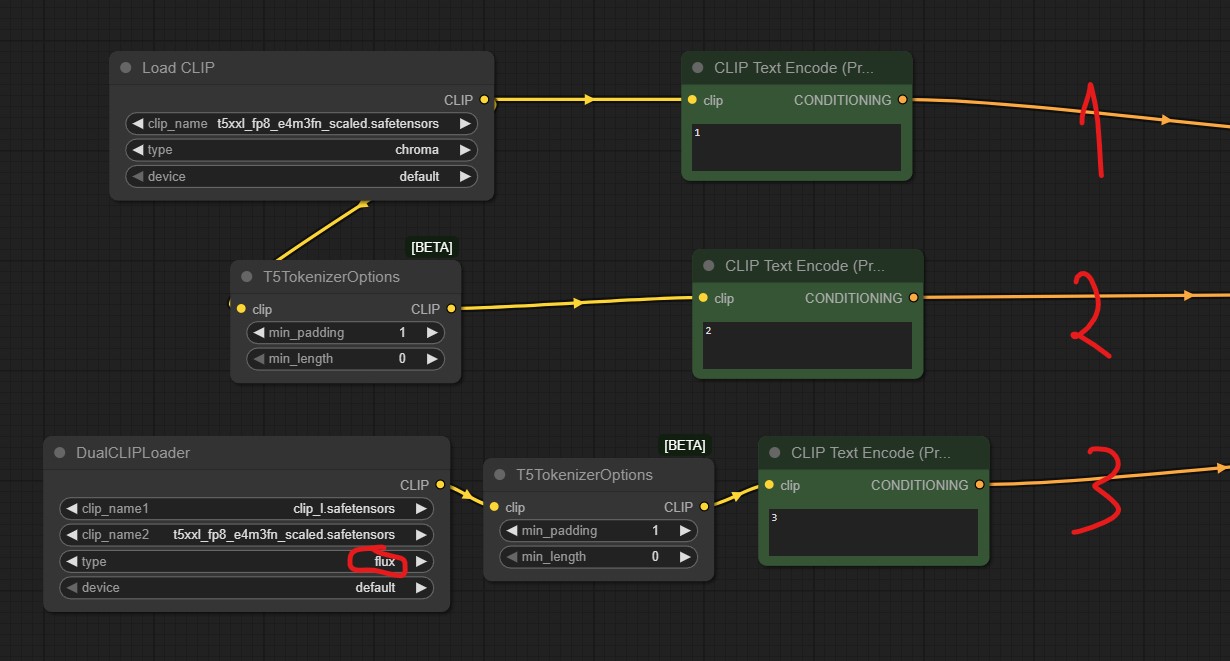Image resolution: width=1230 pixels, height=661 pixels.
Task: Click CLIP output socket of upper T5TokenizerOptions
Action: click(451, 309)
